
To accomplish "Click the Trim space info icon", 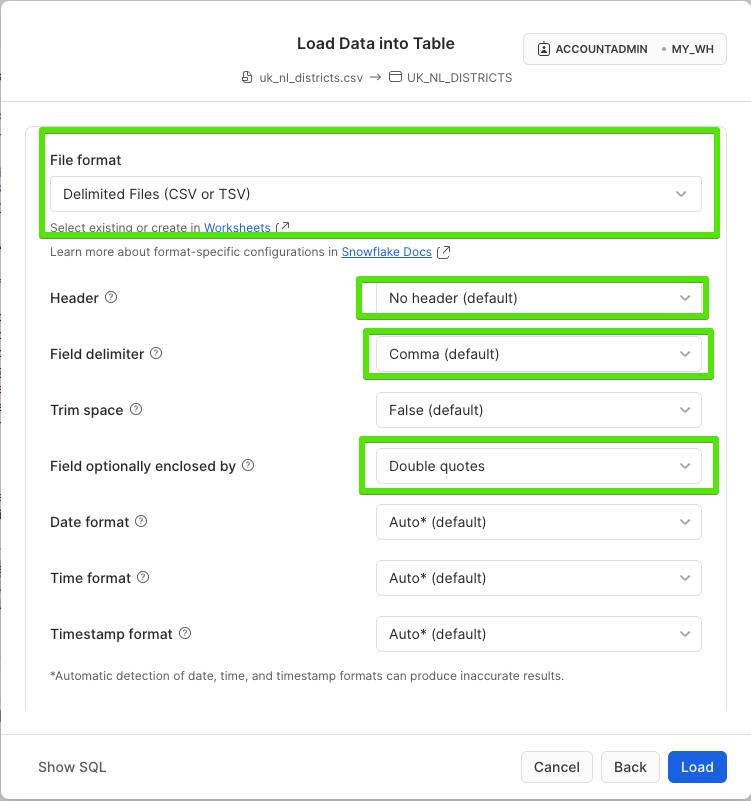I will 136,410.
